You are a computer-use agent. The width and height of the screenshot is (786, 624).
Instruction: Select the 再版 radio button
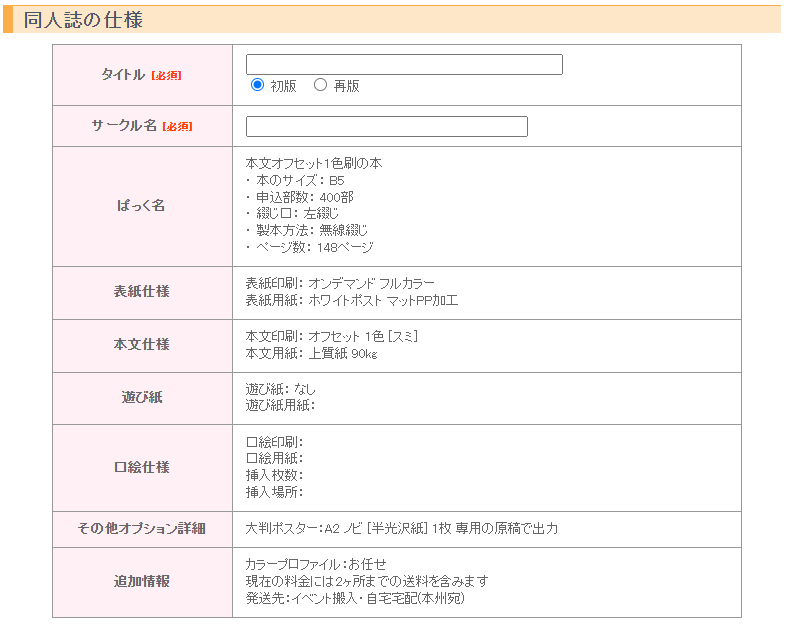320,85
